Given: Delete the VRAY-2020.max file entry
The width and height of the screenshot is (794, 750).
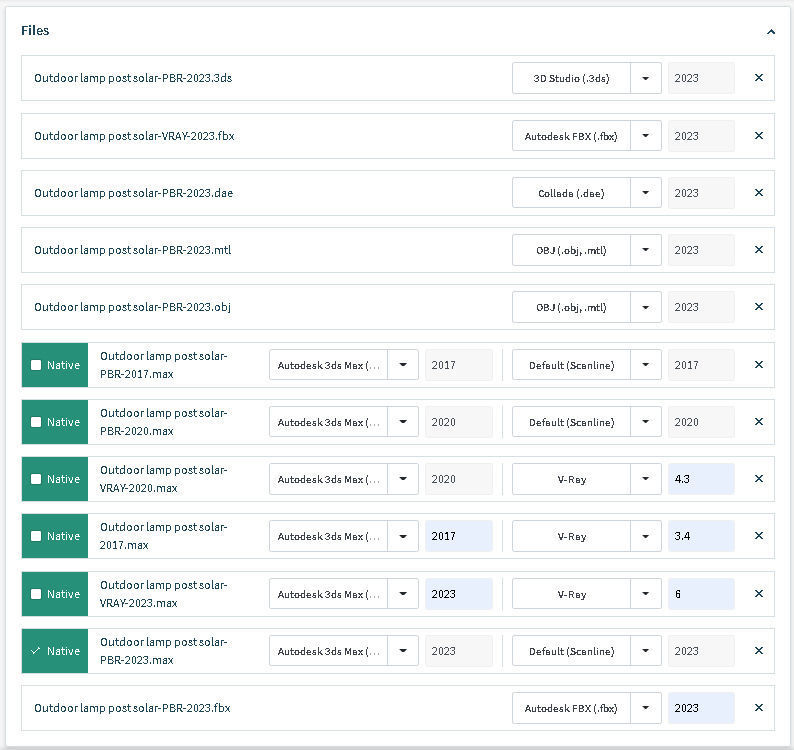Looking at the screenshot, I should tap(759, 479).
